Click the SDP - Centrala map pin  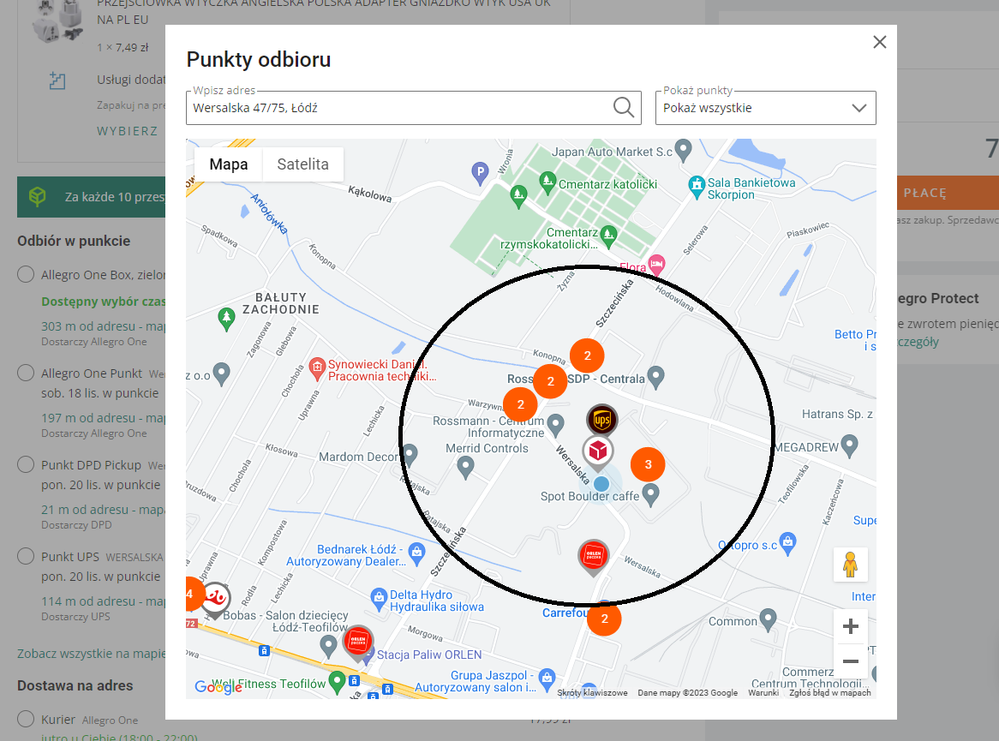656,377
